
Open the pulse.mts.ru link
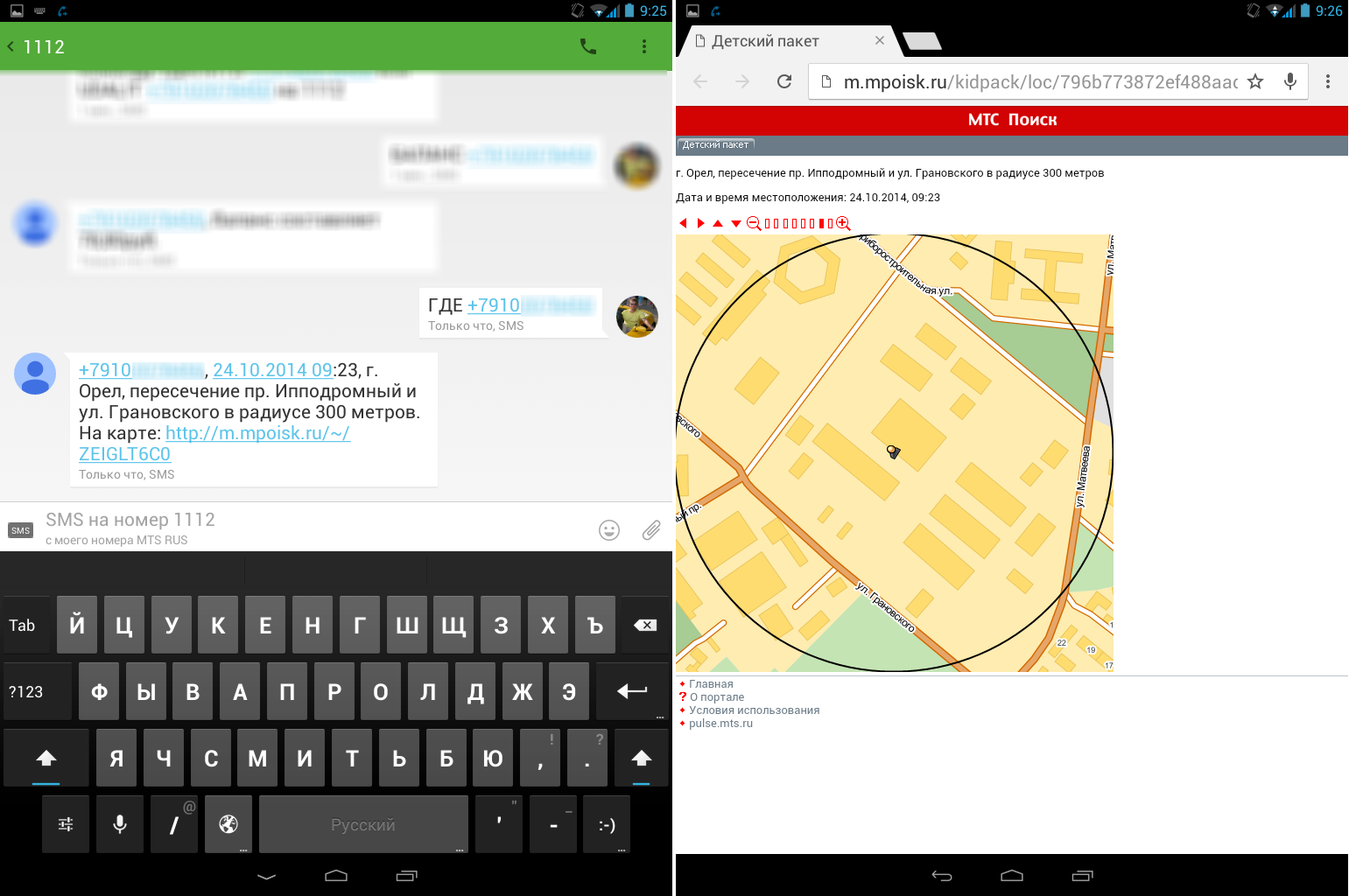click(720, 724)
